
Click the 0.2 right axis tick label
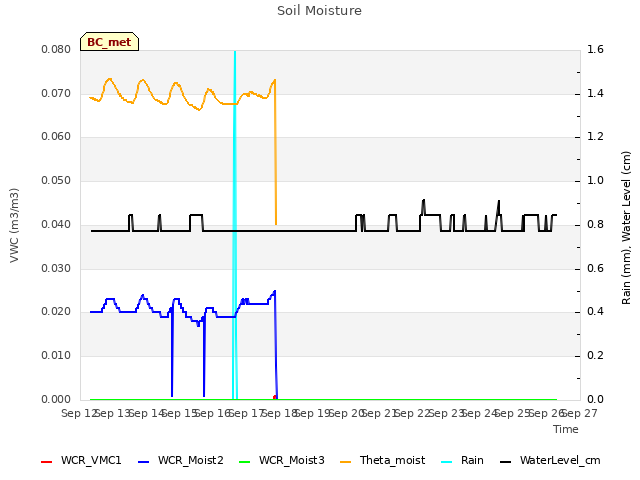(595, 356)
